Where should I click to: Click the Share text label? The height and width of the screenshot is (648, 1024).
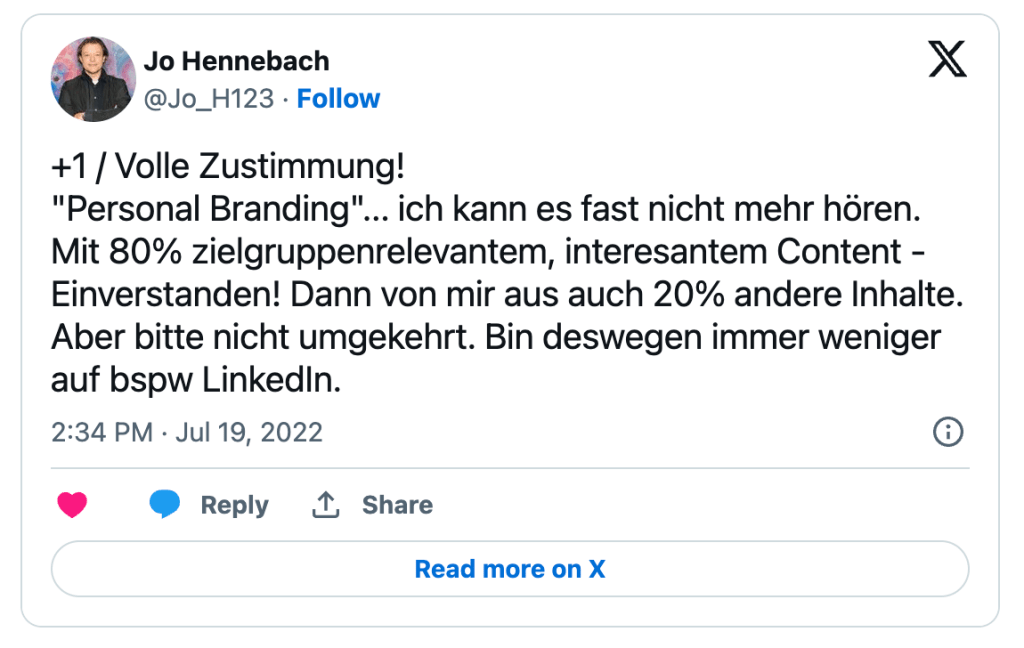(397, 505)
